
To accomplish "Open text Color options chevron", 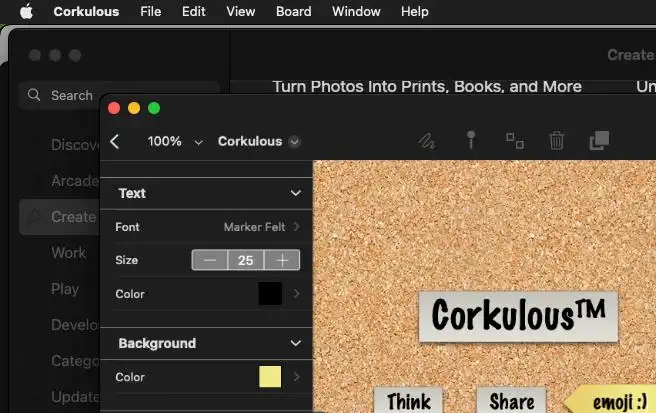I will click(x=296, y=294).
